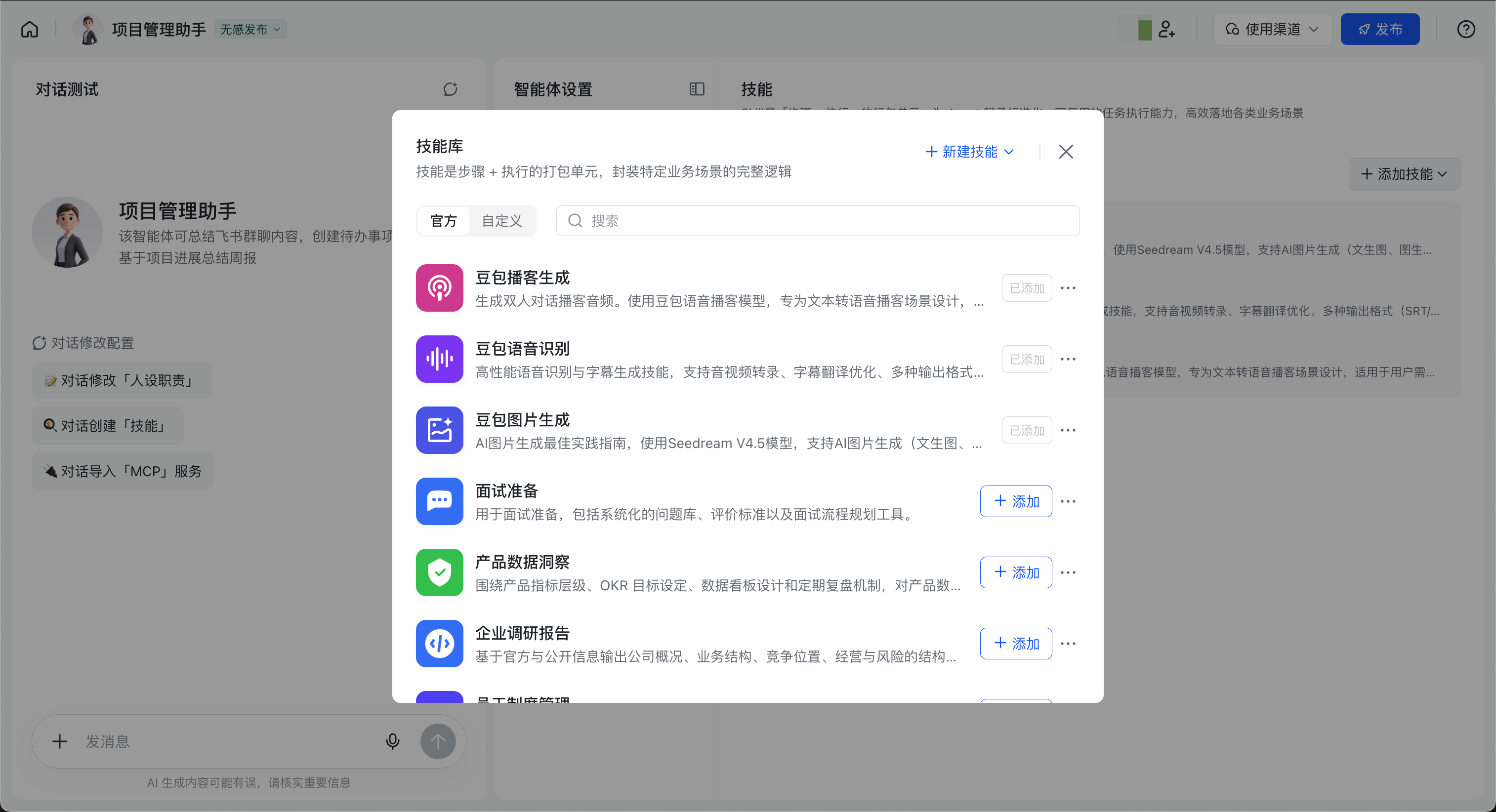Screen dimensions: 1496x812
Task: Click the plus attachment icon beside 发消息
Action: pyautogui.click(x=60, y=741)
